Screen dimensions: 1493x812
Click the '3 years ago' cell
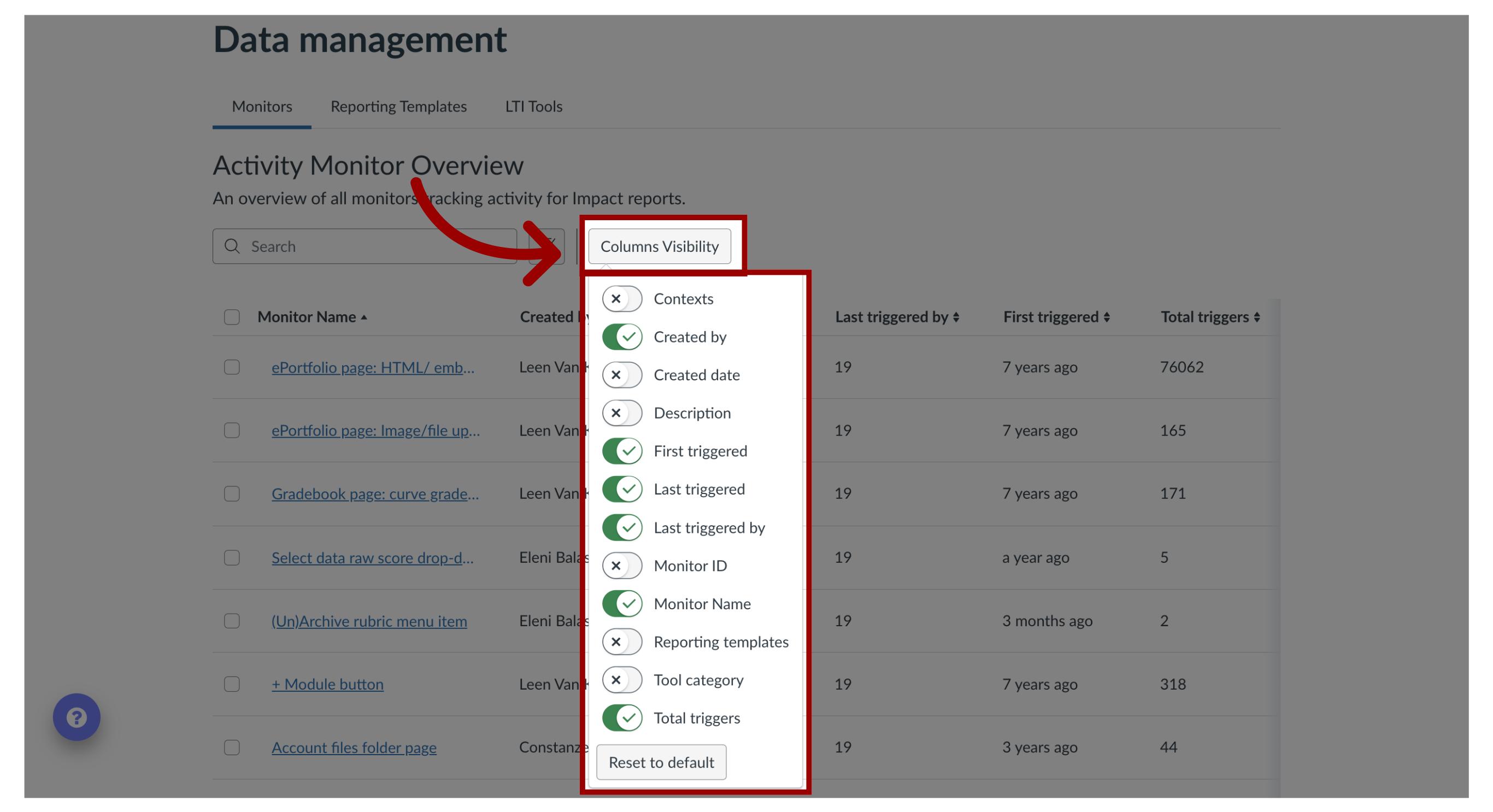click(x=1040, y=747)
